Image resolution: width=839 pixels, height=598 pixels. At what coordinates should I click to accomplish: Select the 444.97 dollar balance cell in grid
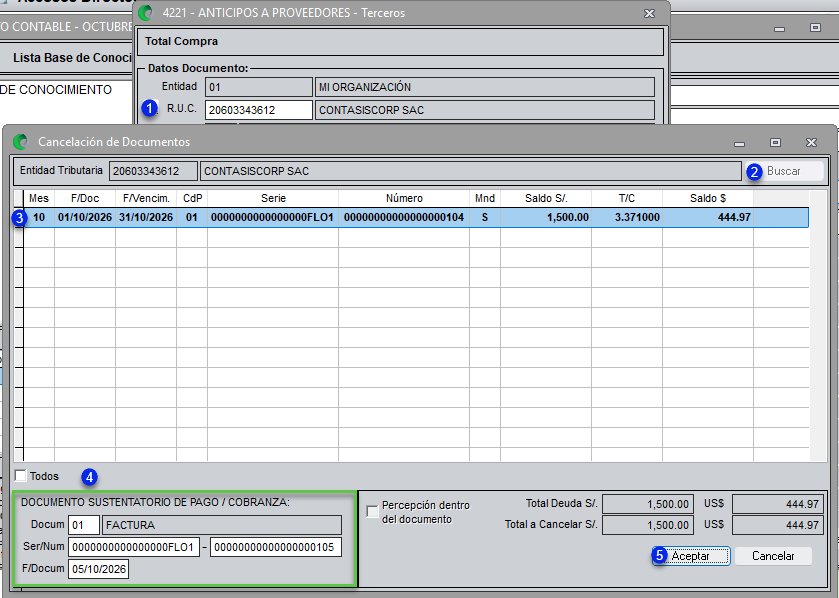[x=708, y=218]
